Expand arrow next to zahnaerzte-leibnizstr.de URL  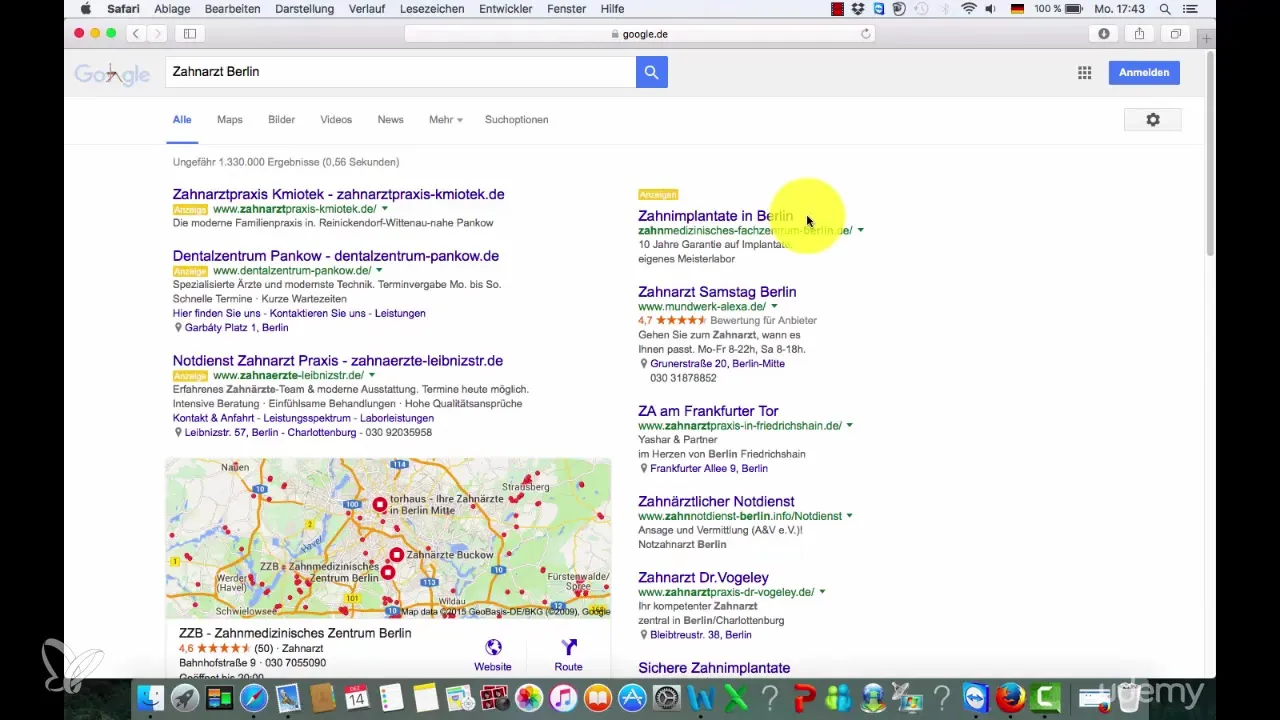pyautogui.click(x=370, y=376)
